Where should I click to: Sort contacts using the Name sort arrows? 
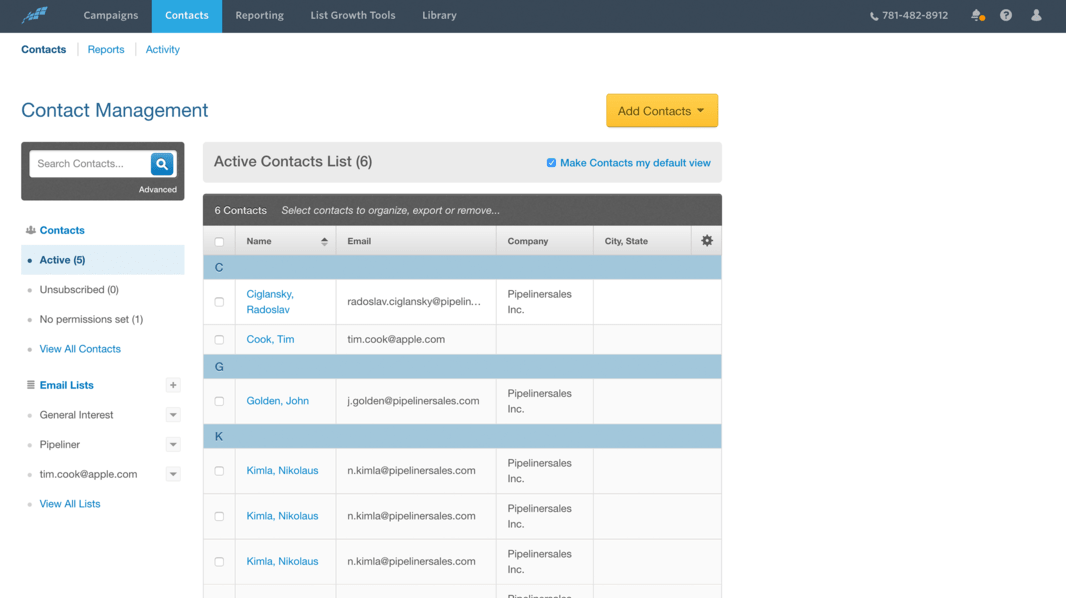click(324, 242)
